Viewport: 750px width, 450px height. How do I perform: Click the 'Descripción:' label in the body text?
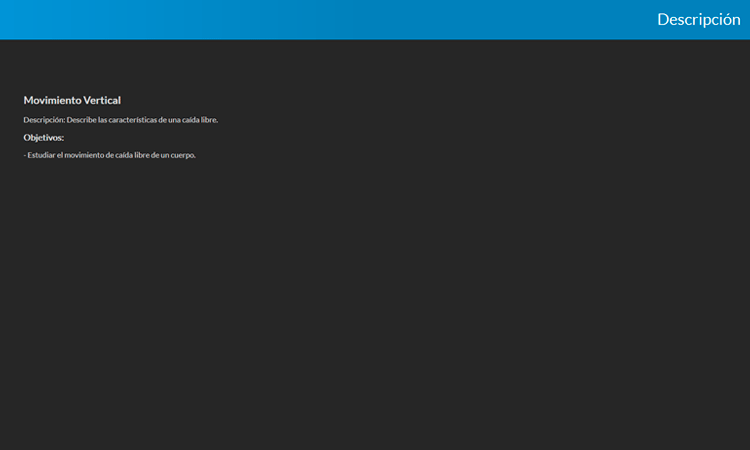[x=44, y=120]
